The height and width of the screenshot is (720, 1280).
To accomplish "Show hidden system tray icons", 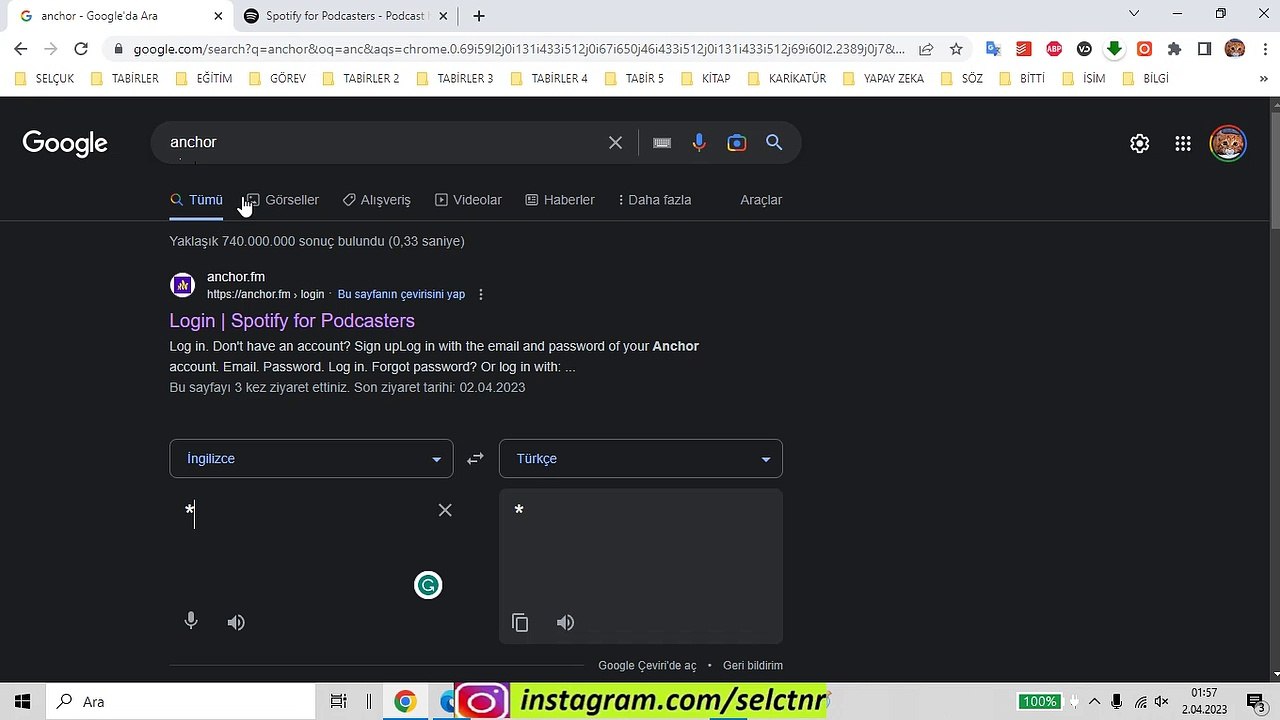I will [1094, 702].
